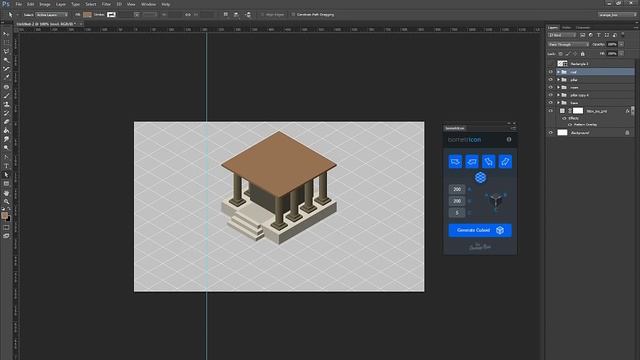The height and width of the screenshot is (360, 640).
Task: Open path operations in options bar
Action: [226, 15]
